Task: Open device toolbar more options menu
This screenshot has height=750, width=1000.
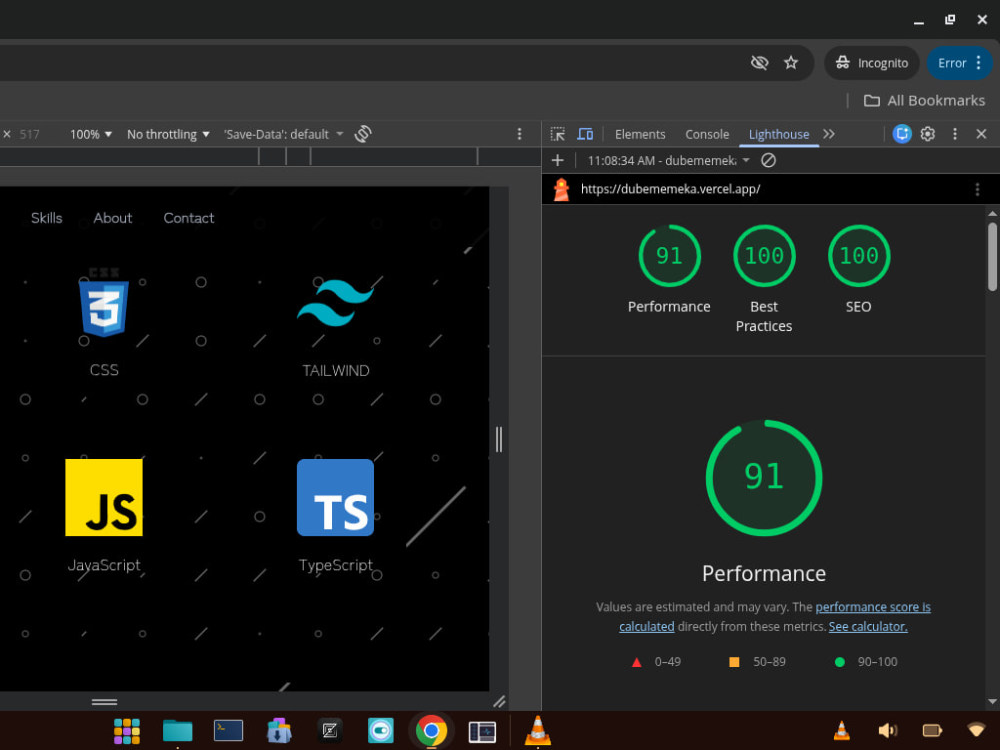Action: [x=519, y=134]
